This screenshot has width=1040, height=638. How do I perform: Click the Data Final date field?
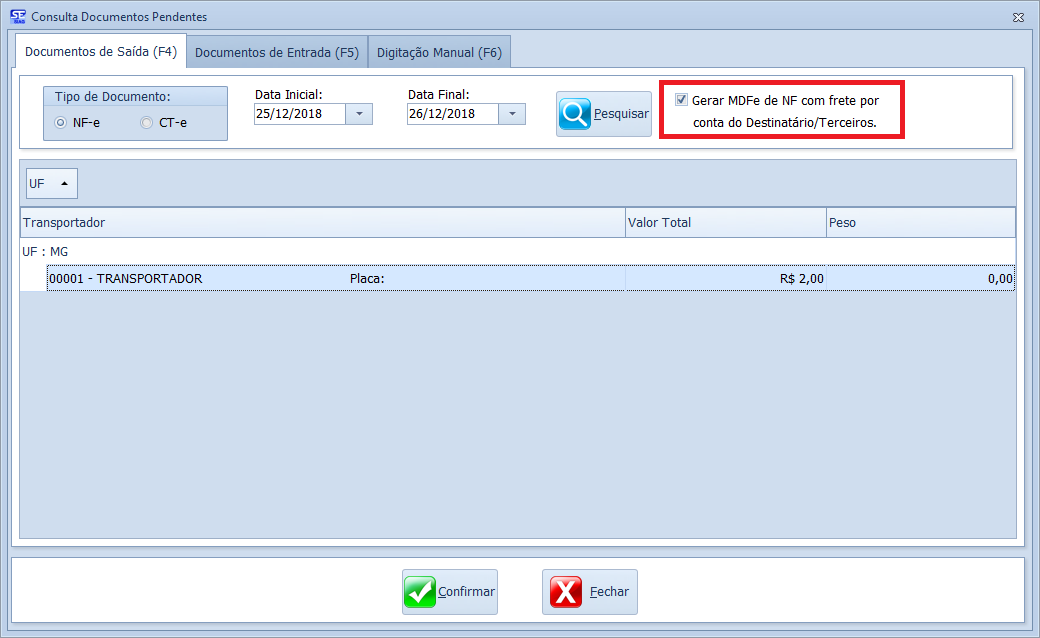[452, 114]
